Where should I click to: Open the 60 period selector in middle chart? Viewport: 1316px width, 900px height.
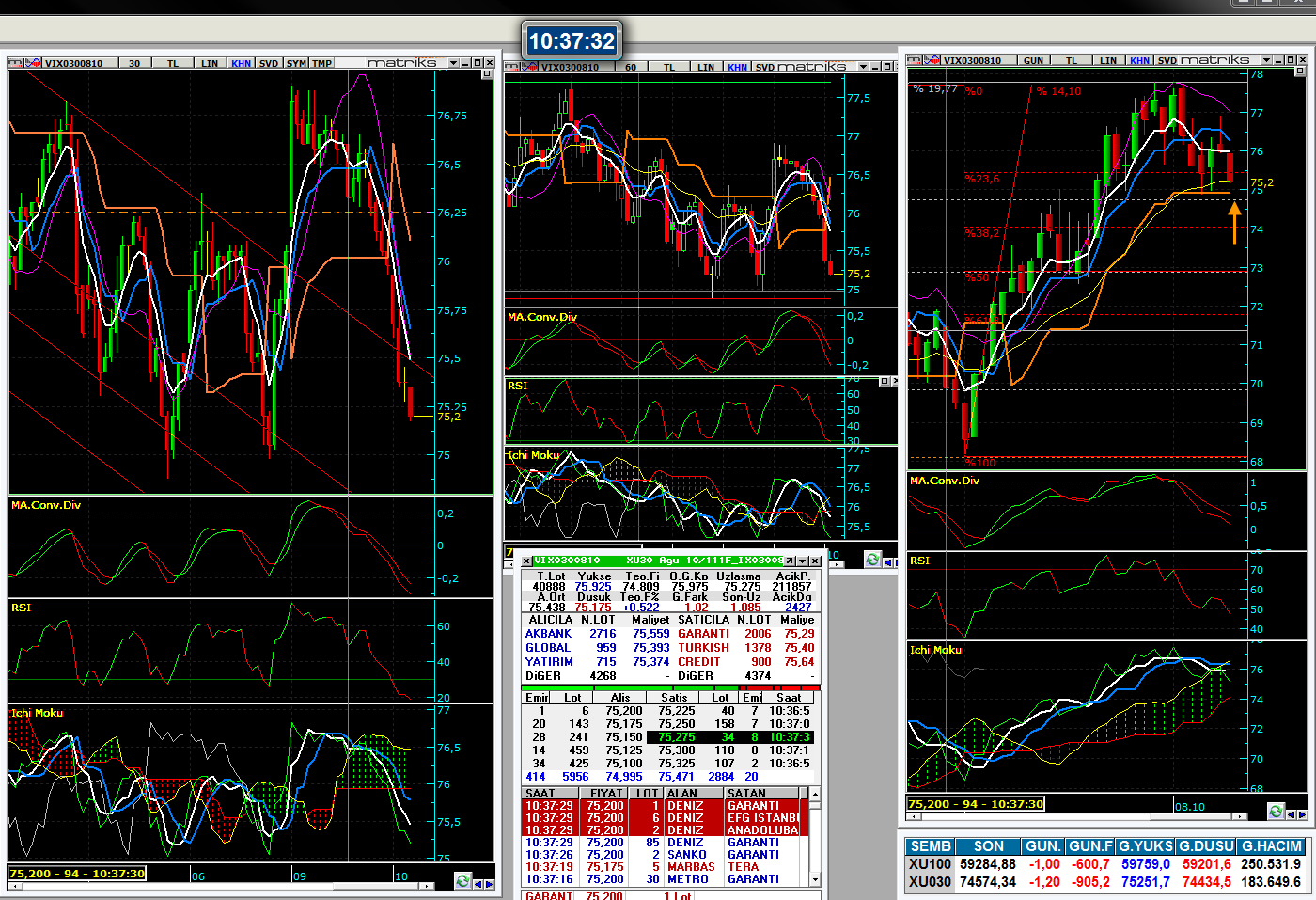tap(631, 67)
